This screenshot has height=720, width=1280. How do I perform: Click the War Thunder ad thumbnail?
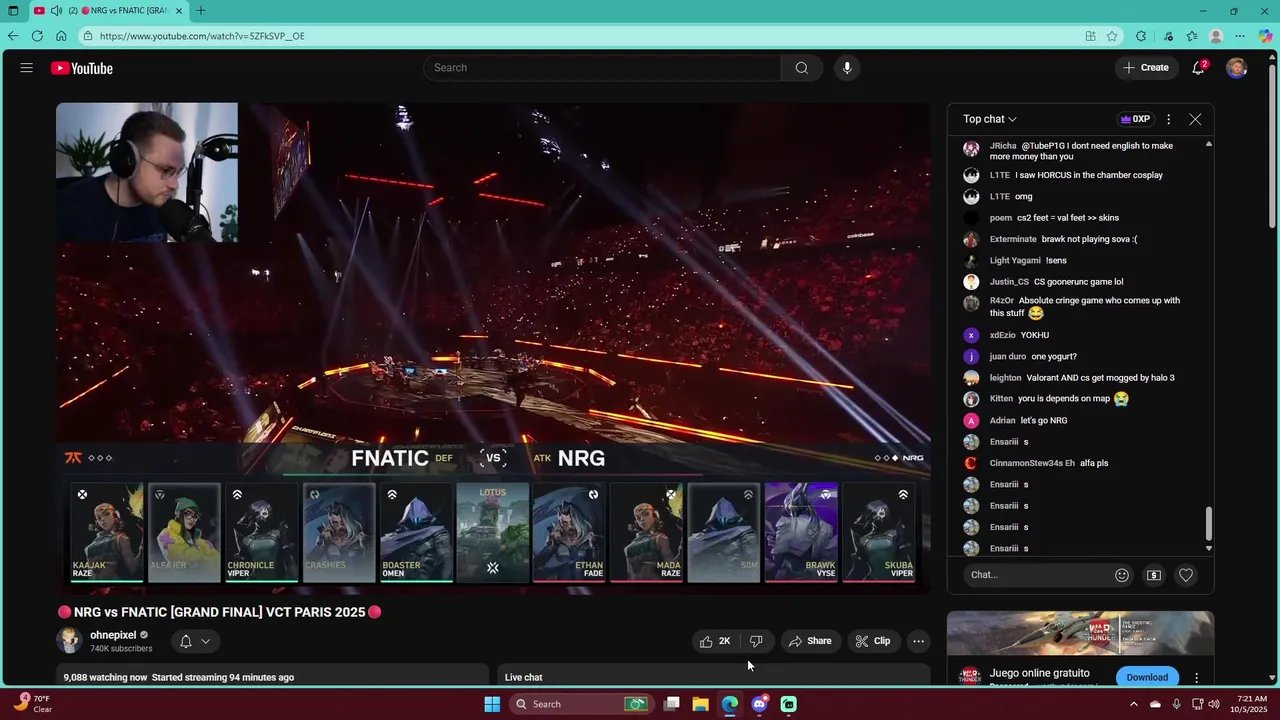pyautogui.click(x=1080, y=633)
